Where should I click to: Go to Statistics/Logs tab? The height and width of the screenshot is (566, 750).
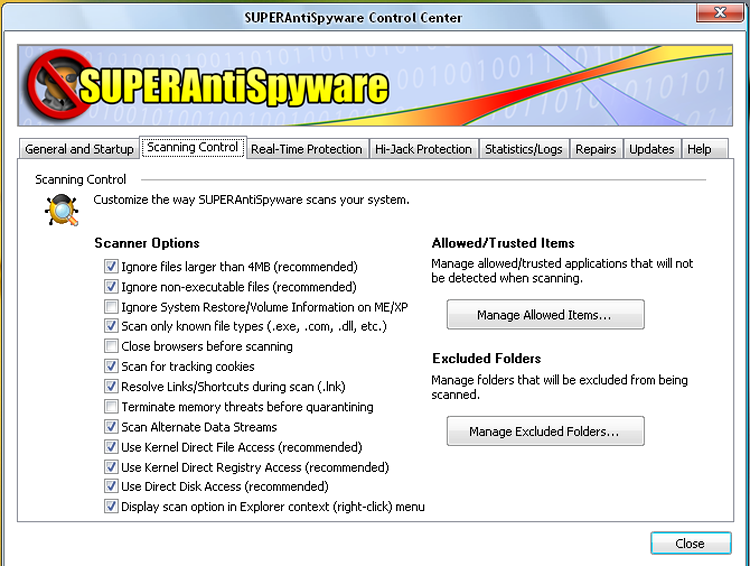coord(524,149)
